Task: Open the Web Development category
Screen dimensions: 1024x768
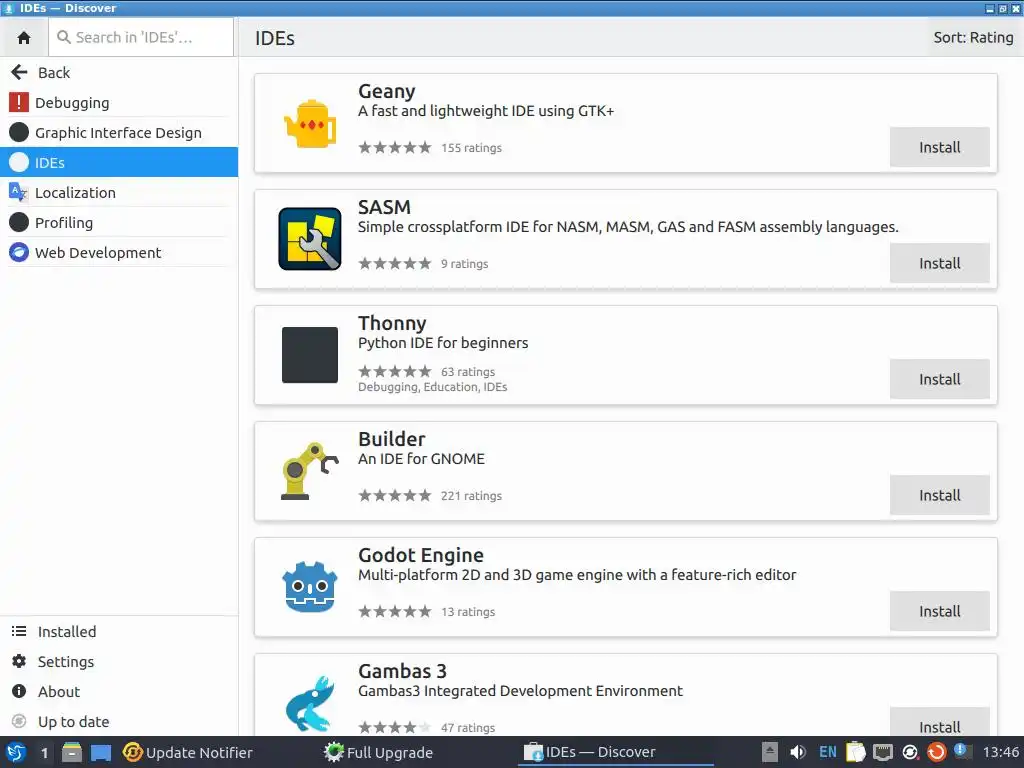Action: tap(119, 253)
